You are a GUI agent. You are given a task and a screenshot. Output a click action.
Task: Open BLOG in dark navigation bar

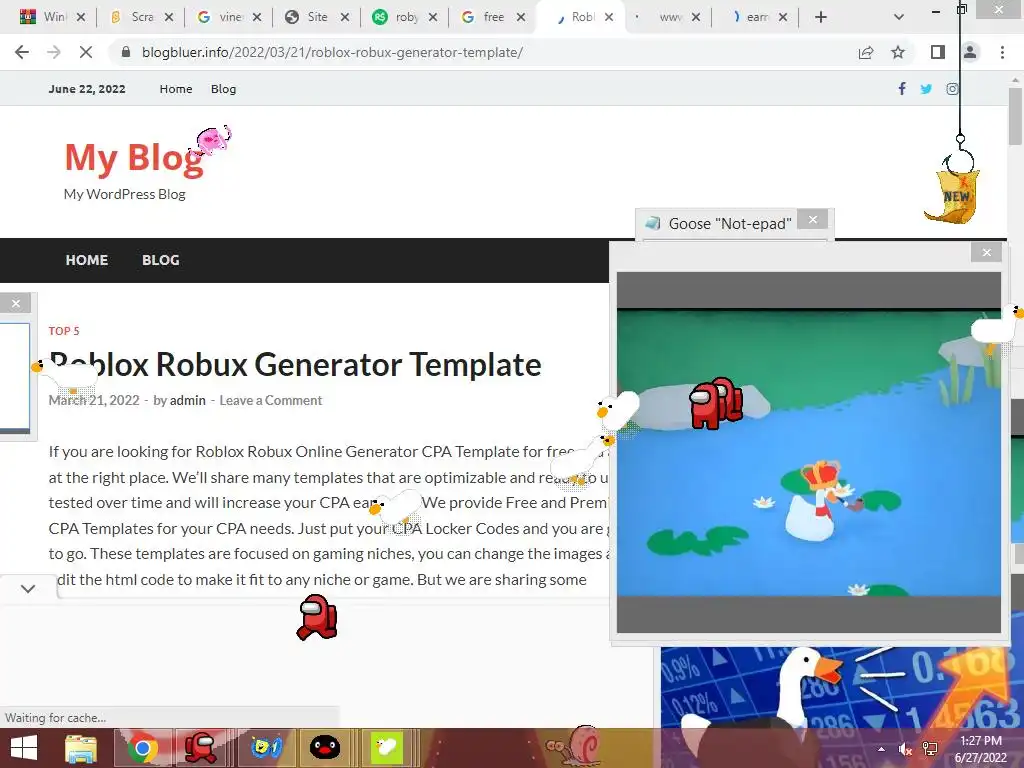(x=161, y=260)
